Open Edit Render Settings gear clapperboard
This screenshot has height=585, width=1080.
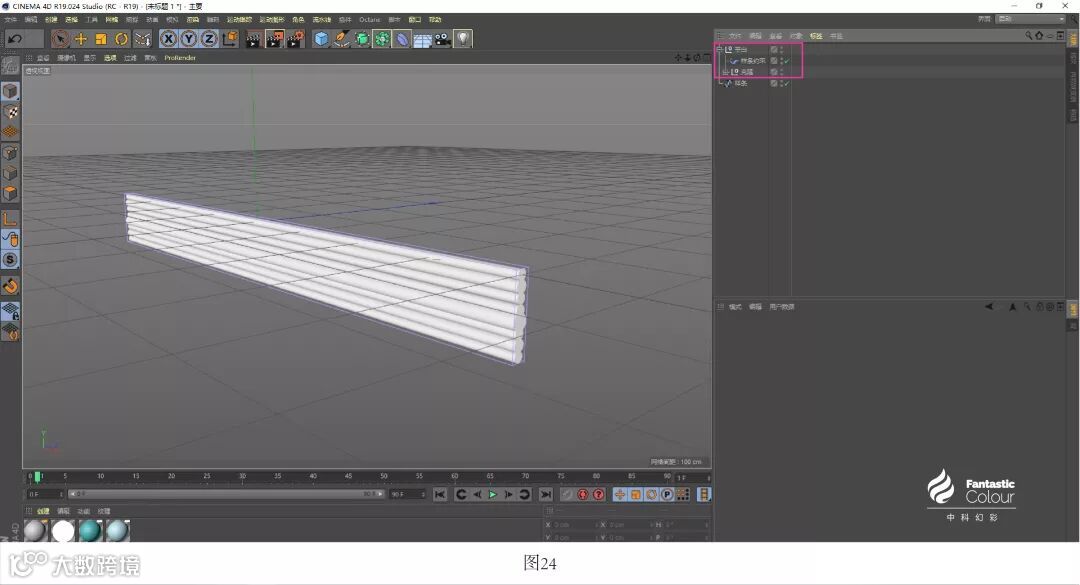[x=295, y=39]
